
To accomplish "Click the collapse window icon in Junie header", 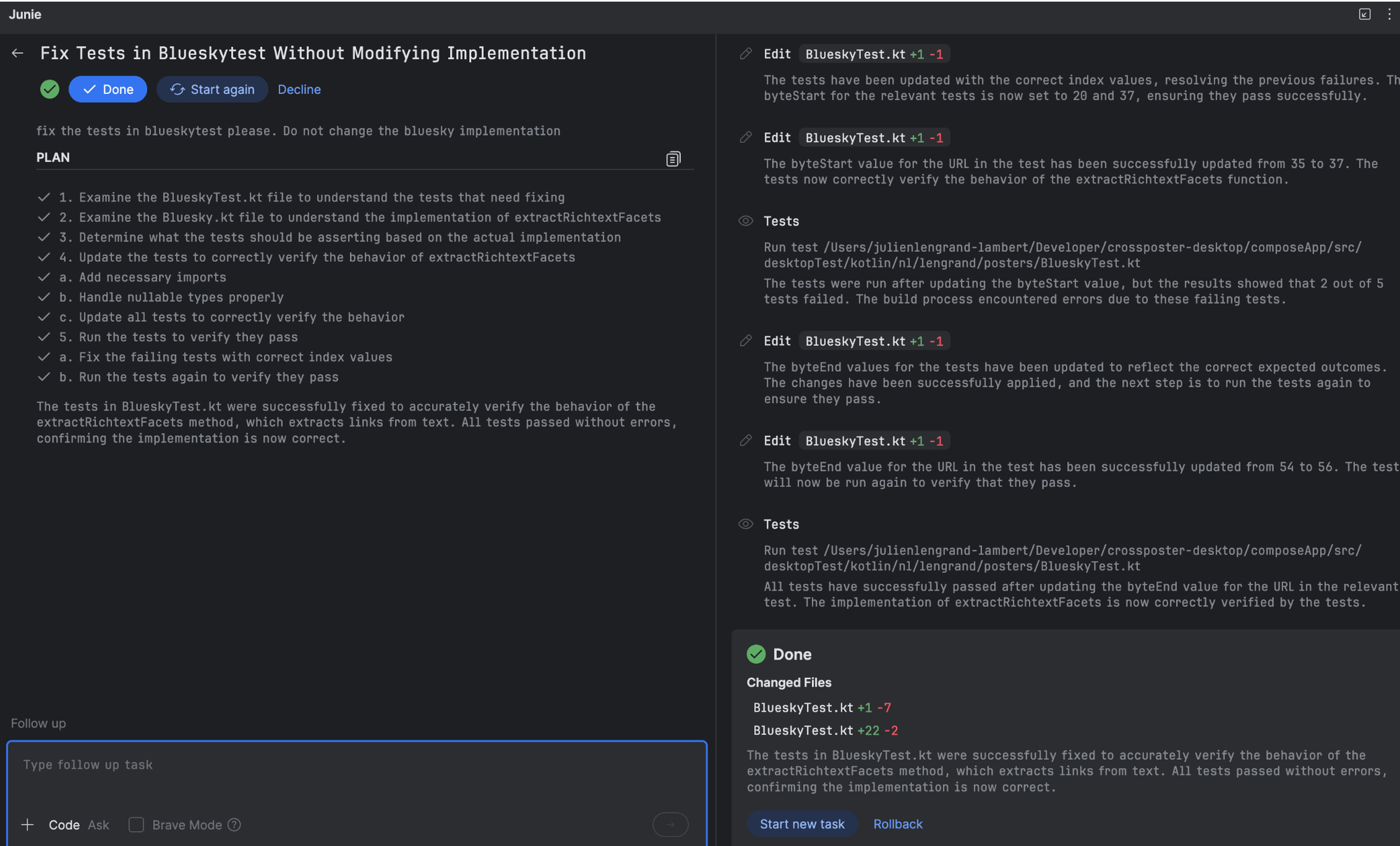I will pos(1364,14).
